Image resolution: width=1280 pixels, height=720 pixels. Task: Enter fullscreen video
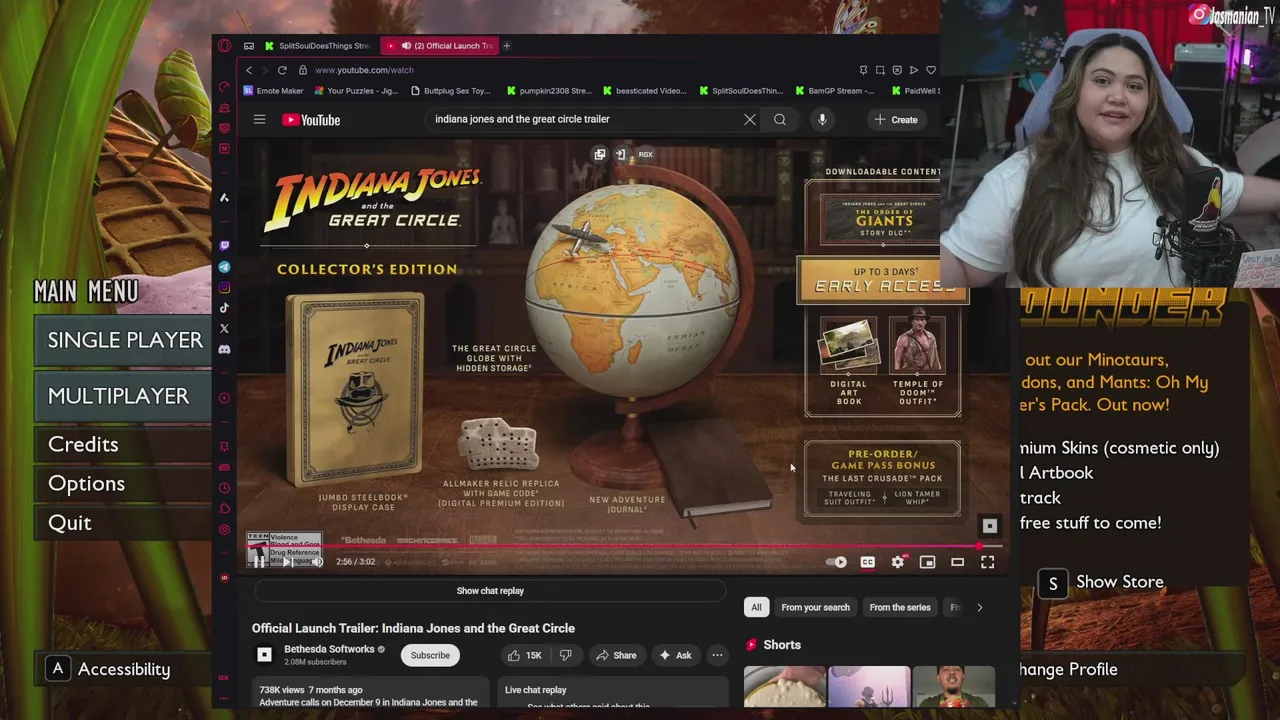987,562
